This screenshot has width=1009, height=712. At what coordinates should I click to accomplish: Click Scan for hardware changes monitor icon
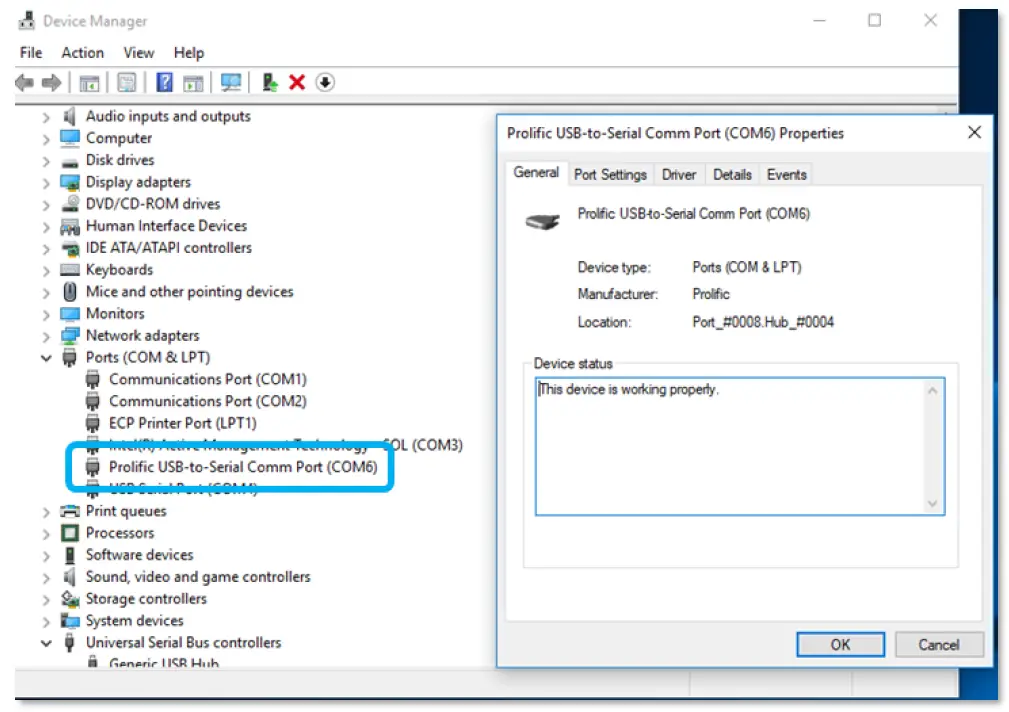230,82
